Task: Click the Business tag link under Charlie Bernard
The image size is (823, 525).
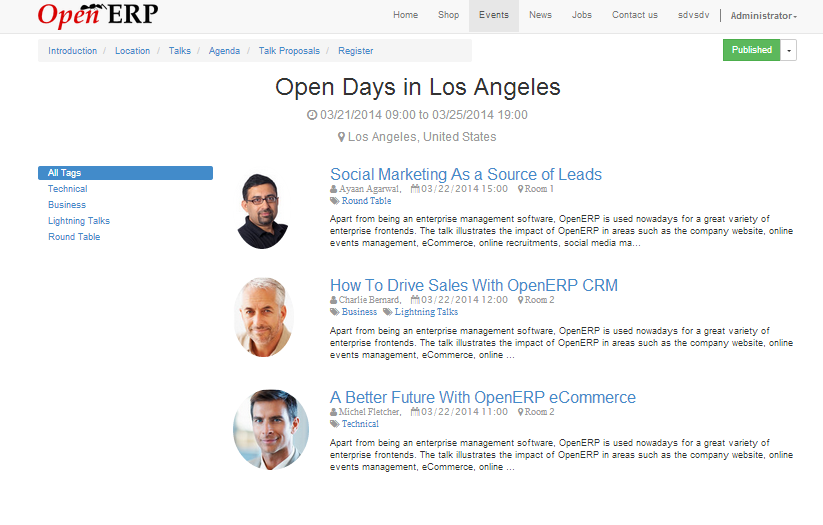Action: (359, 312)
